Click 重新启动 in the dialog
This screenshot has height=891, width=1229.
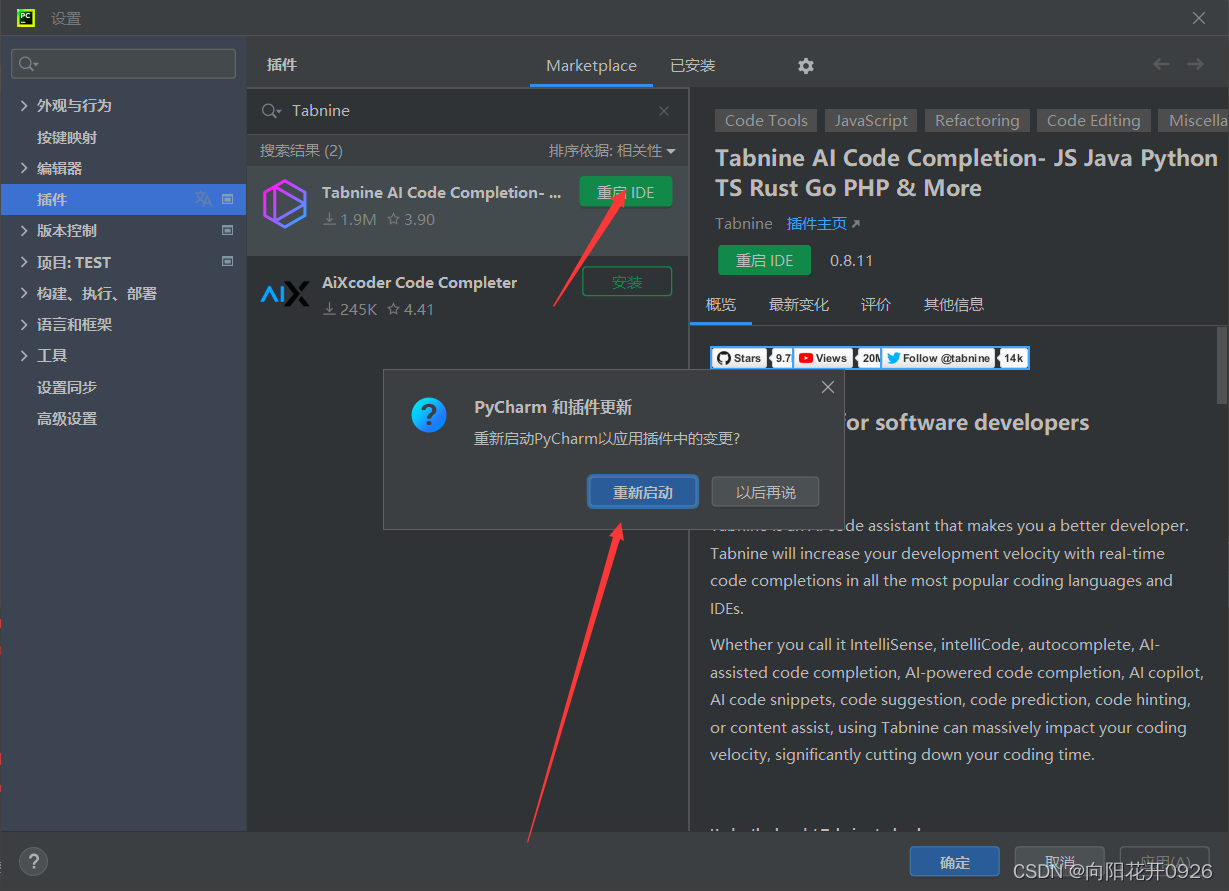pyautogui.click(x=643, y=492)
